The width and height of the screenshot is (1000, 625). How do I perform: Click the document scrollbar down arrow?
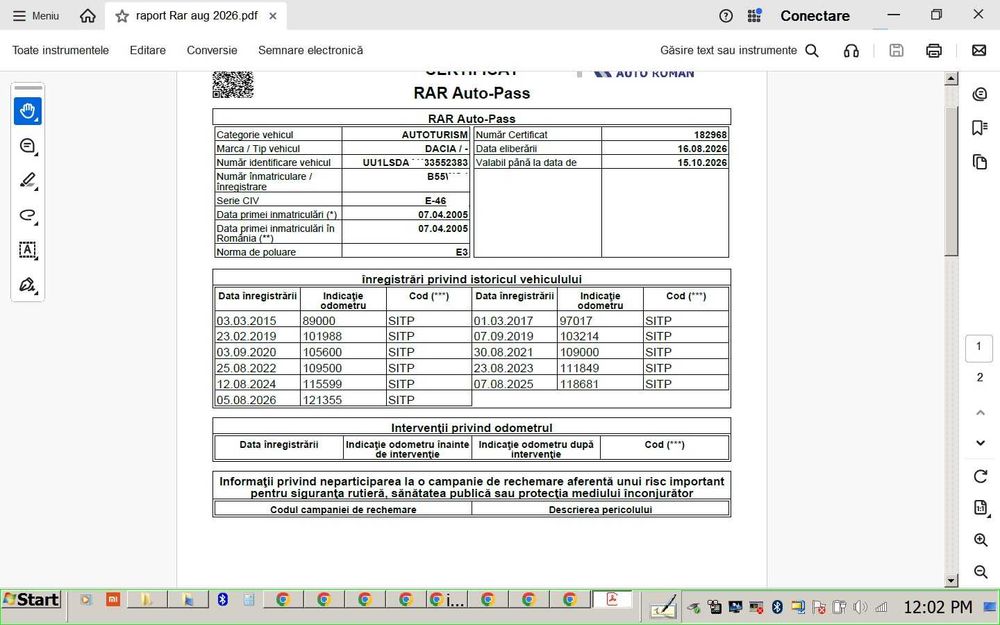coord(952,580)
